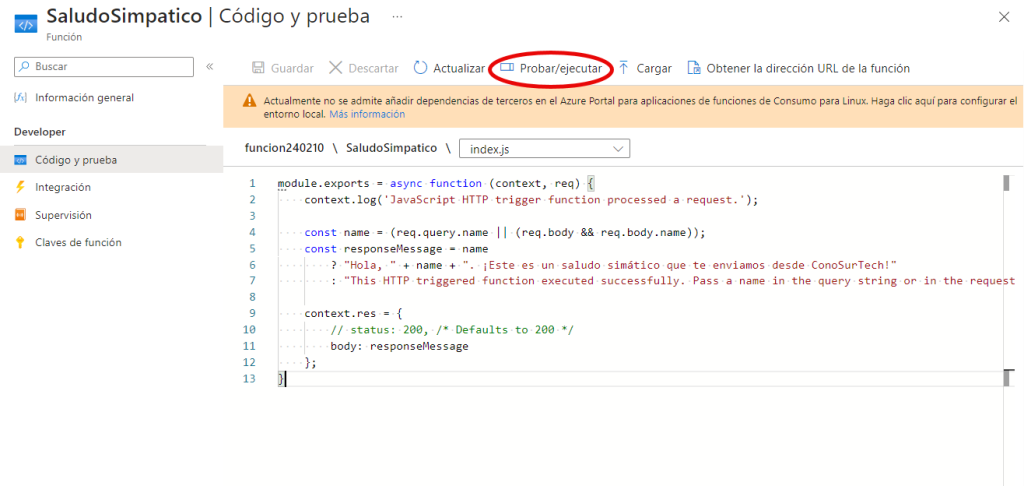Image resolution: width=1024 pixels, height=486 pixels.
Task: Close the blade with top-right X
Action: [x=1004, y=17]
